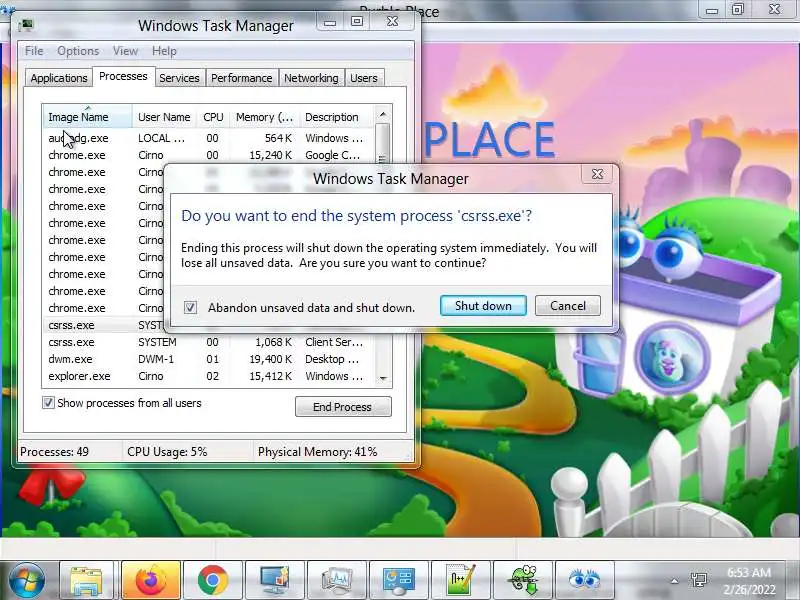Switch to Firefox in the taskbar
Viewport: 800px width, 600px height.
[151, 580]
